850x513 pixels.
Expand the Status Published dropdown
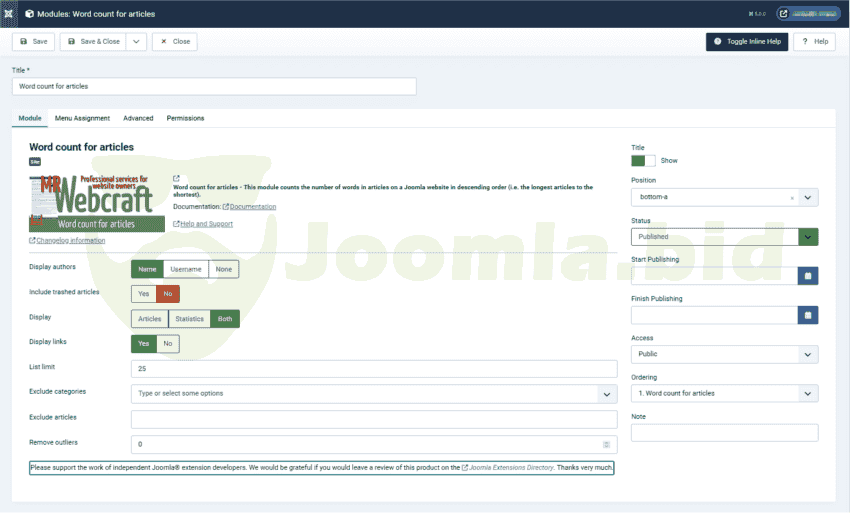click(808, 237)
